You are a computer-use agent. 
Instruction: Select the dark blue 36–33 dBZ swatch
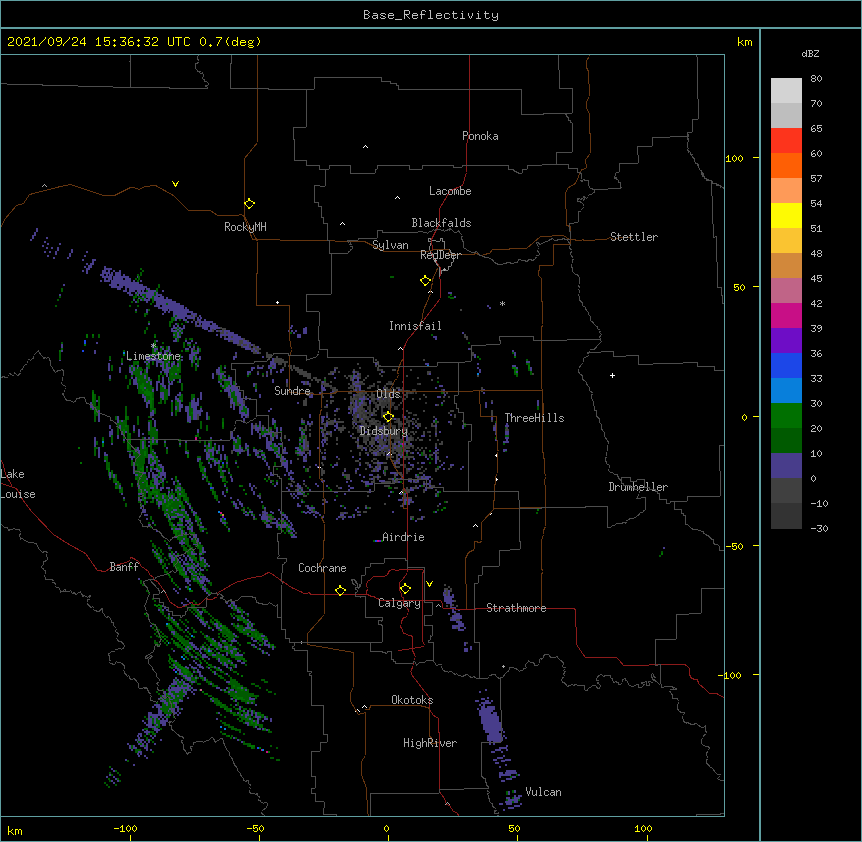click(786, 365)
